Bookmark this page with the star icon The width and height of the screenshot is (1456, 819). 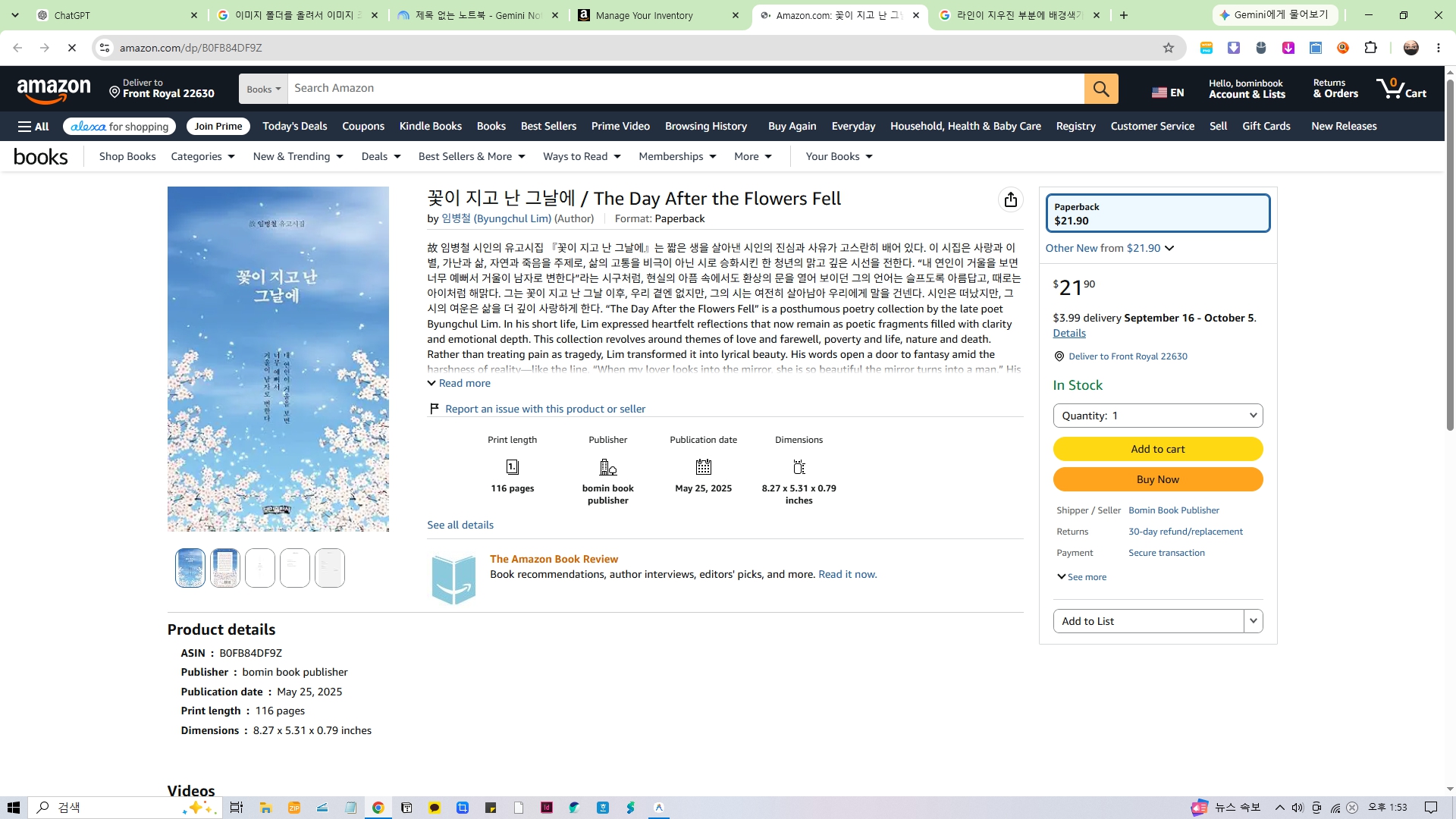coord(1169,48)
